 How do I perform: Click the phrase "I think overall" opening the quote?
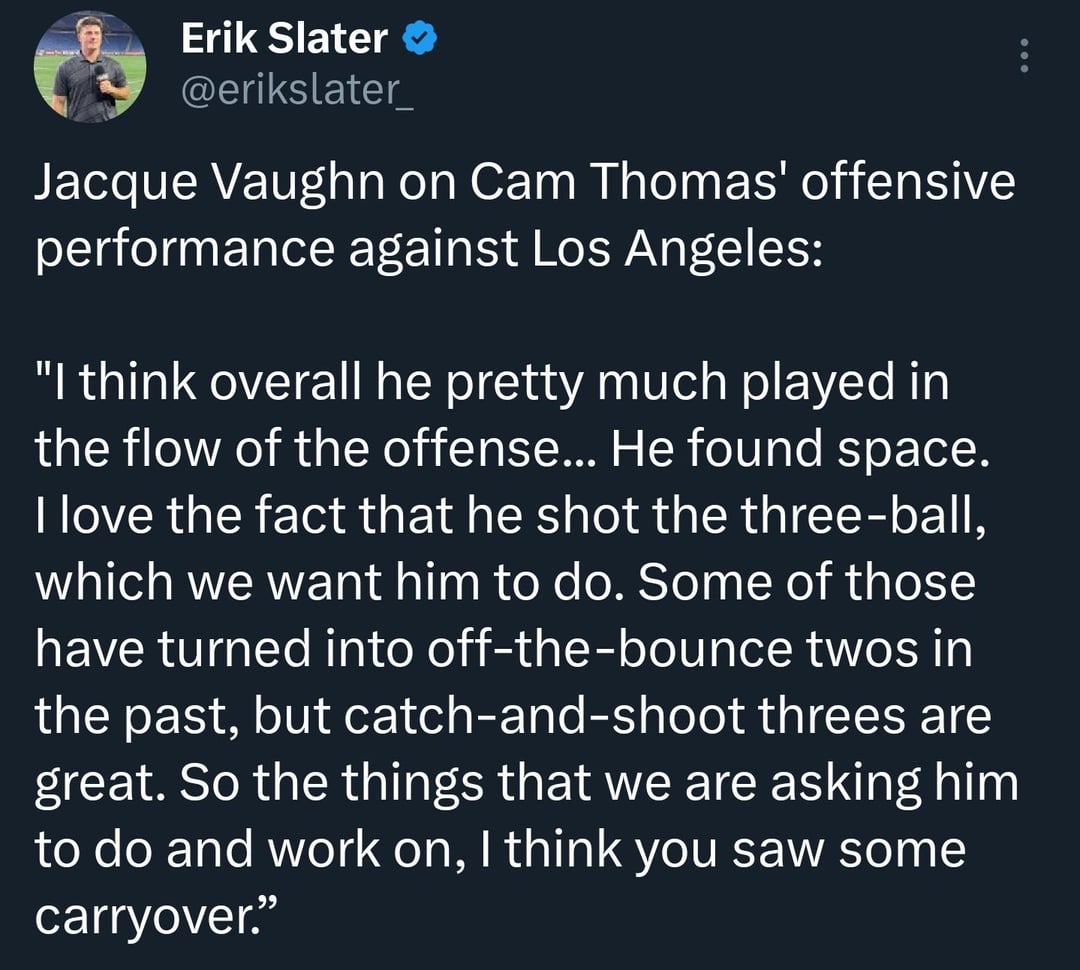[192, 385]
